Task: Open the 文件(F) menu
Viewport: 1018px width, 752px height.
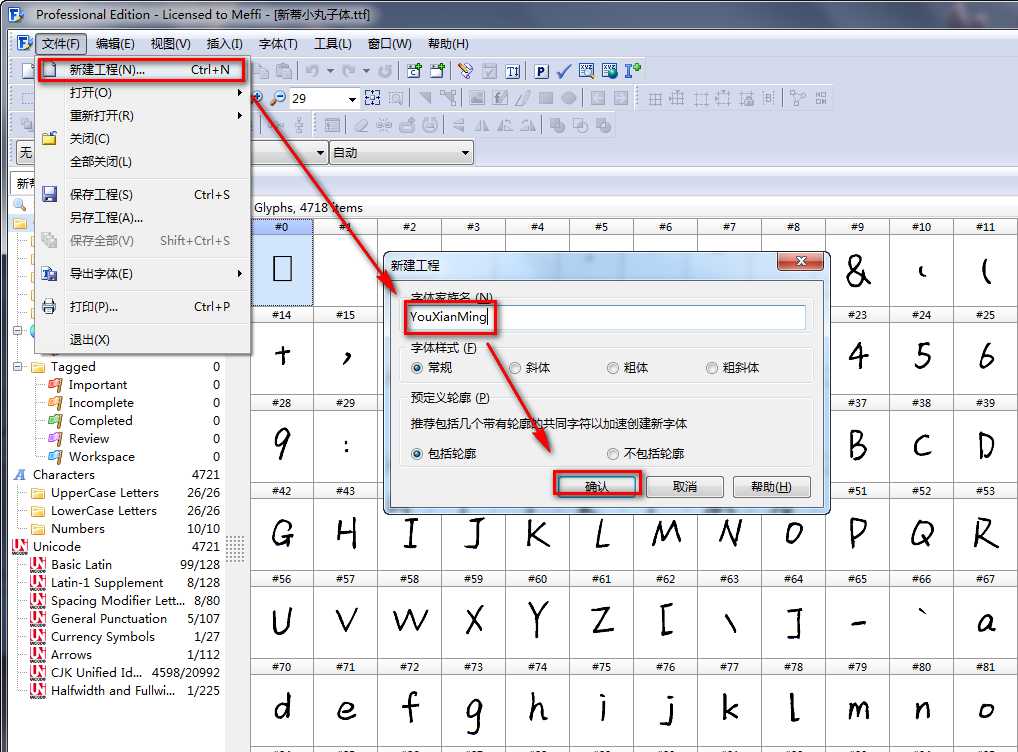Action: click(61, 44)
